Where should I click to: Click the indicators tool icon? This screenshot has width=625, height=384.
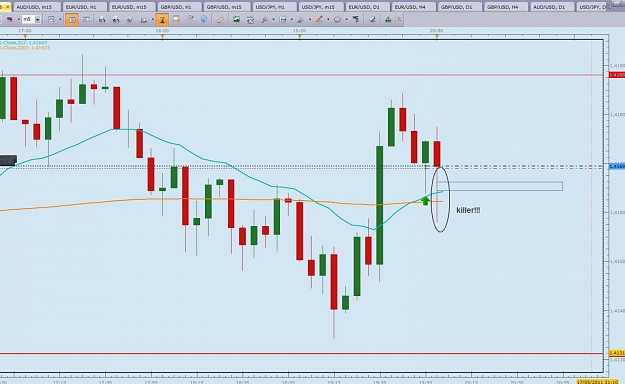(264, 19)
